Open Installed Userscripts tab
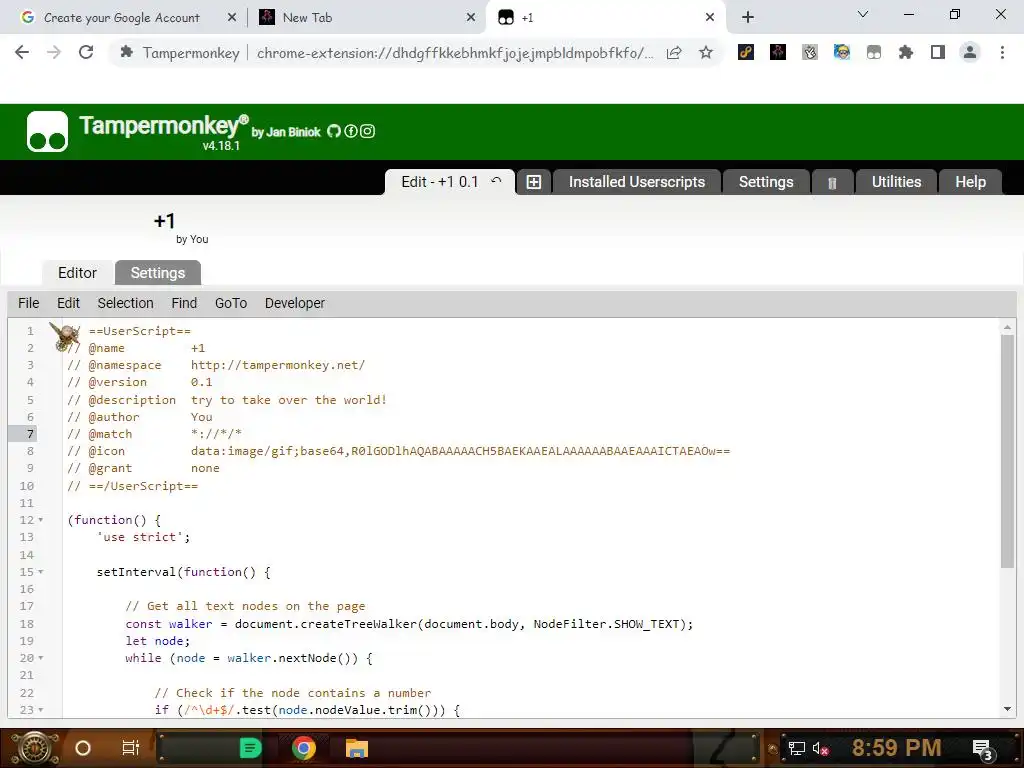This screenshot has height=768, width=1024. click(637, 182)
